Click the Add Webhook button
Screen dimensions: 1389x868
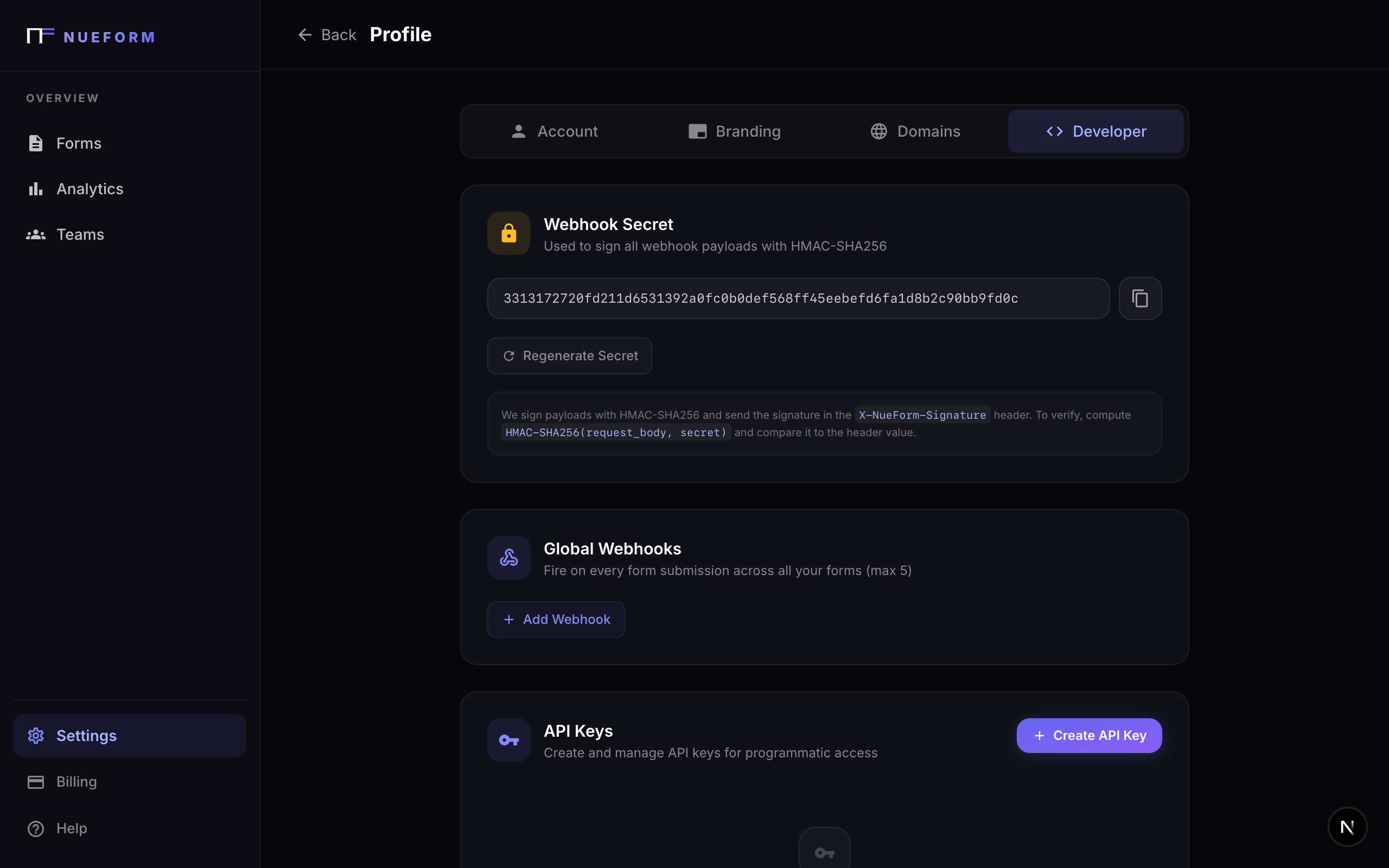[556, 620]
